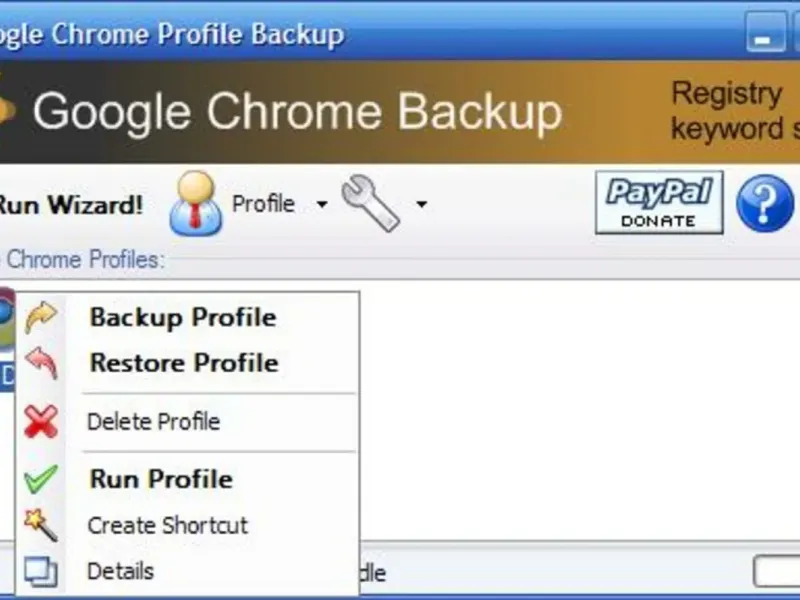This screenshot has width=800, height=600.
Task: Choose Details label in context menu
Action: click(120, 572)
